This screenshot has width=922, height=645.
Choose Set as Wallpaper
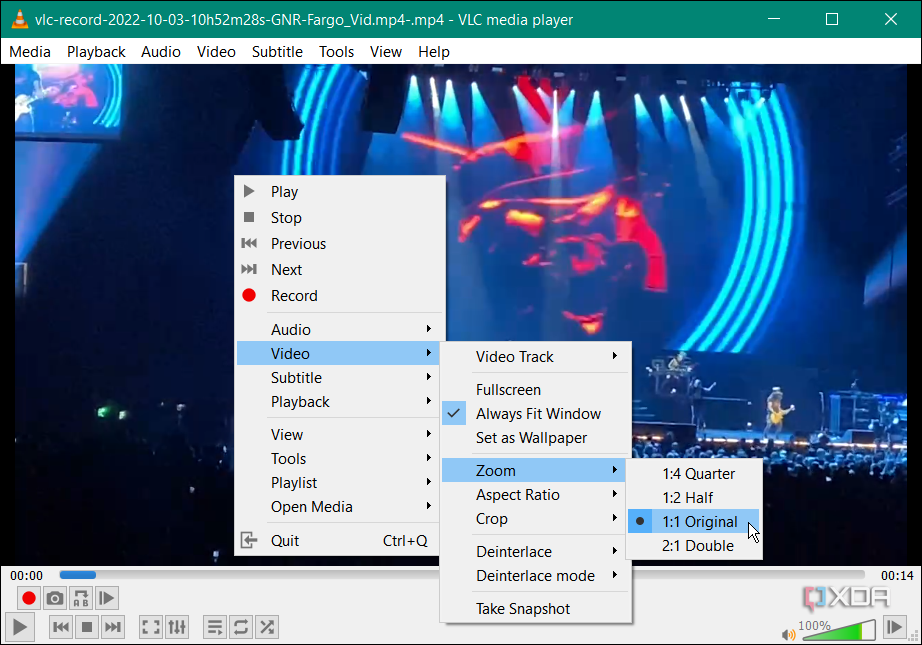536,438
